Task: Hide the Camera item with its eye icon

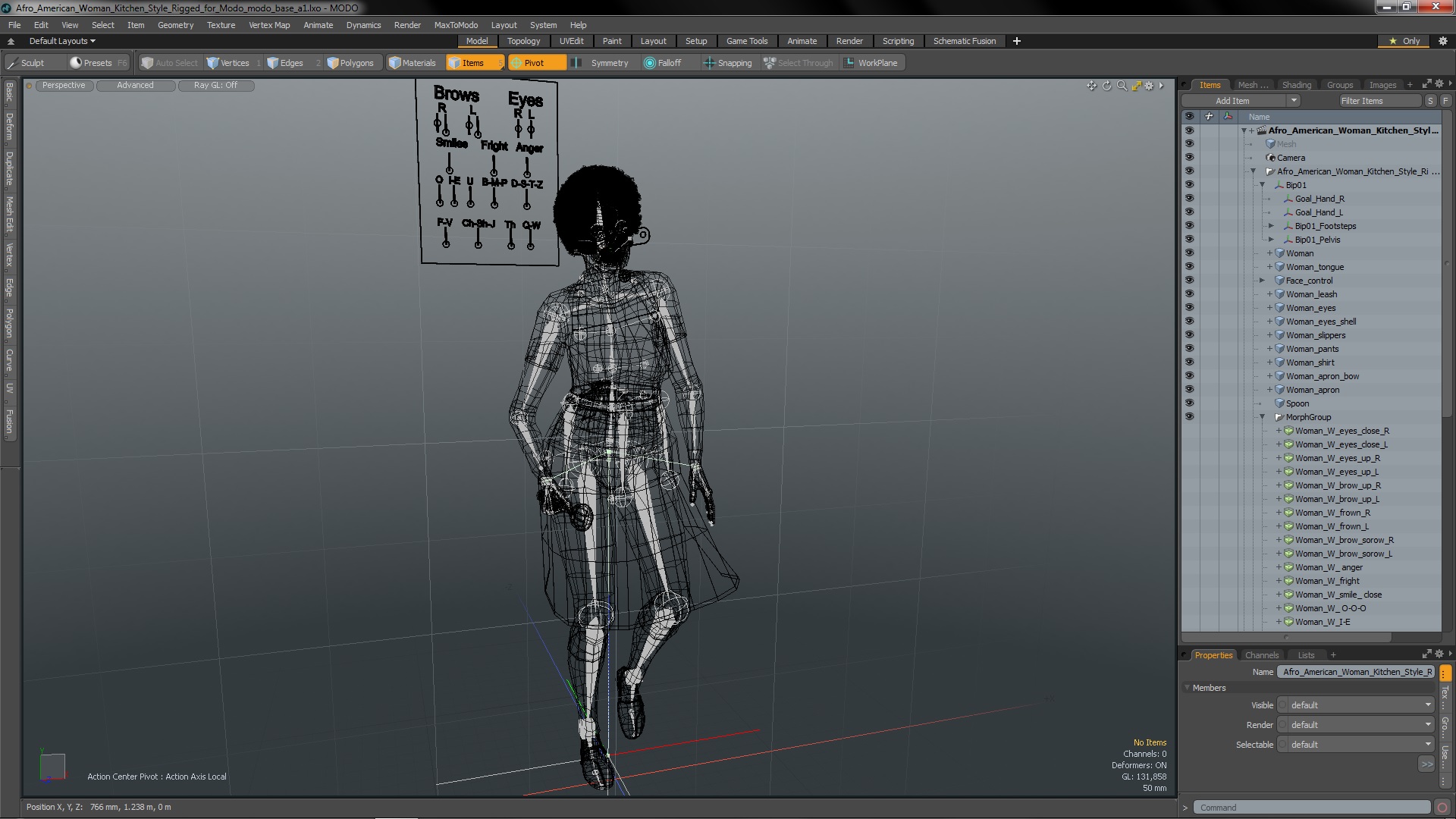Action: tap(1189, 158)
